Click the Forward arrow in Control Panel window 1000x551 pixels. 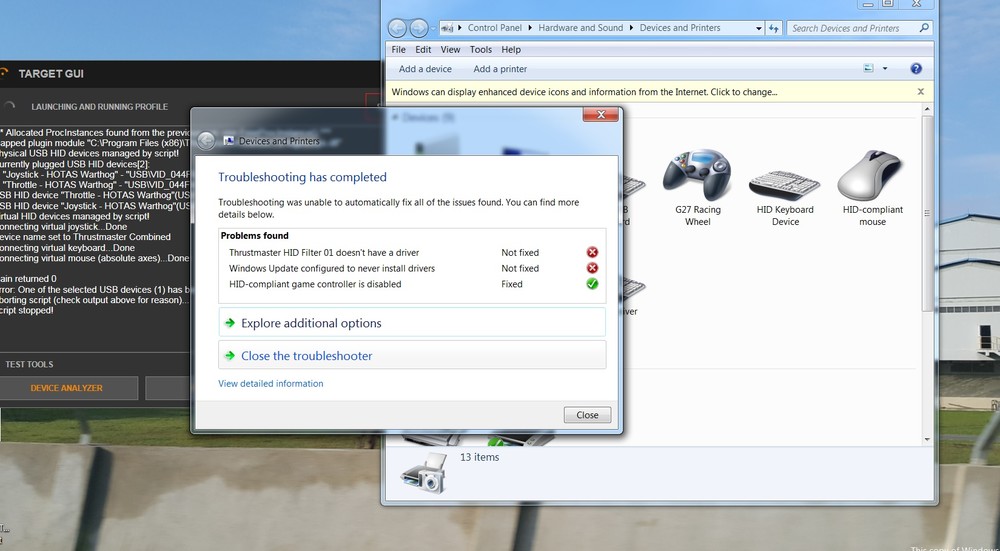tap(418, 28)
